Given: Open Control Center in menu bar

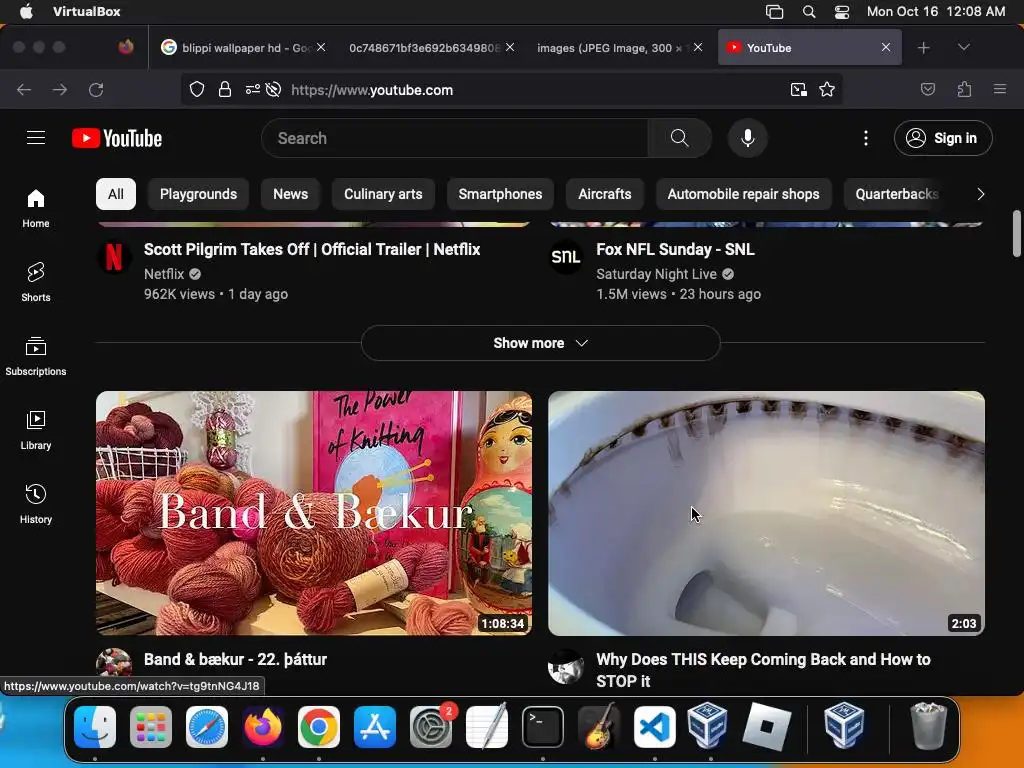Looking at the screenshot, I should 842,12.
